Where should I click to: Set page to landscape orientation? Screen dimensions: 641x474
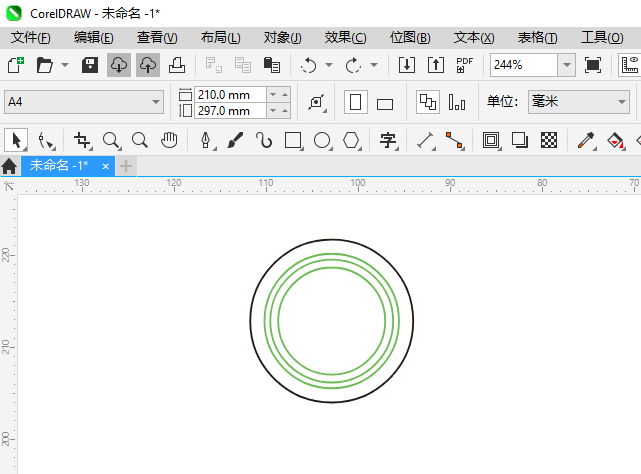tap(385, 104)
